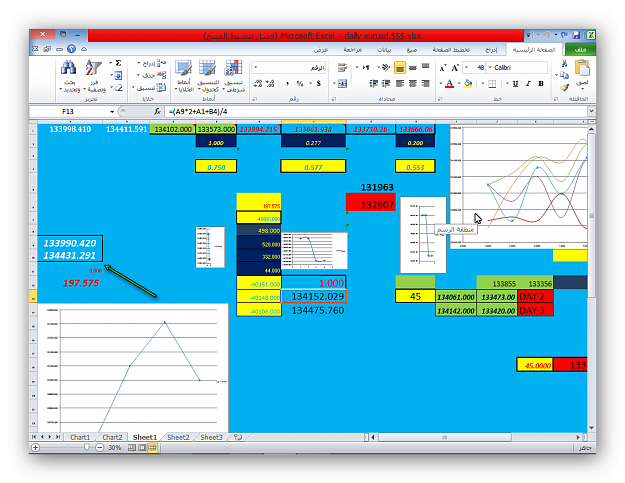Click the AutoSum sigma icon

point(118,63)
